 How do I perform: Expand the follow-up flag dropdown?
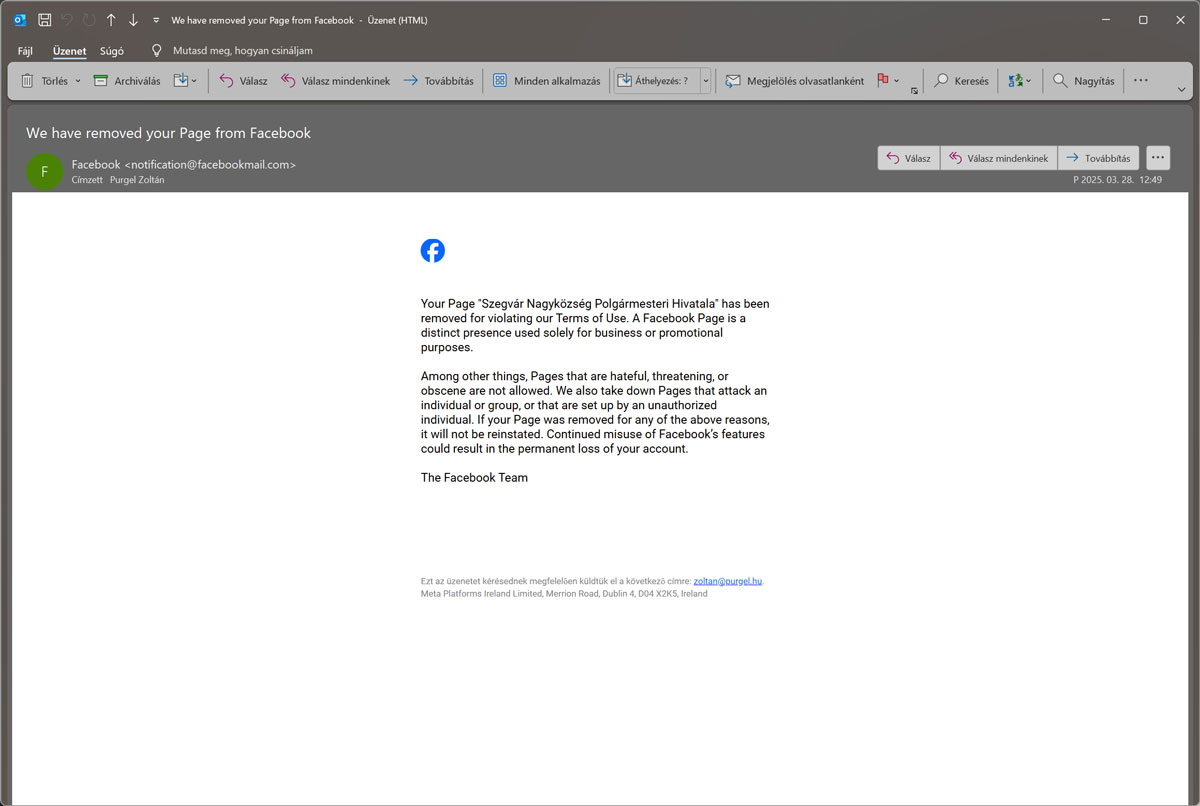click(x=897, y=81)
